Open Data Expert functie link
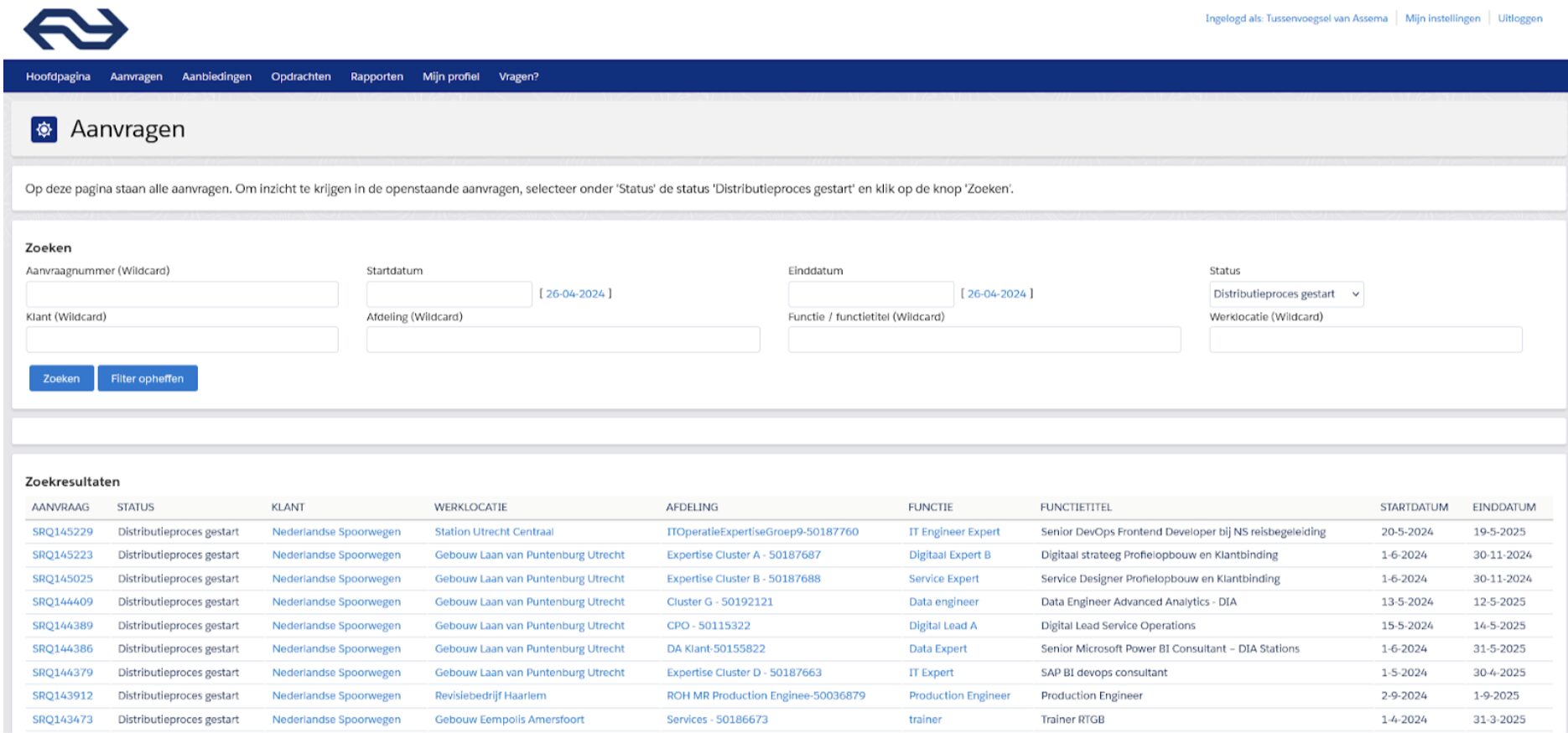This screenshot has height=733, width=1568. click(937, 649)
